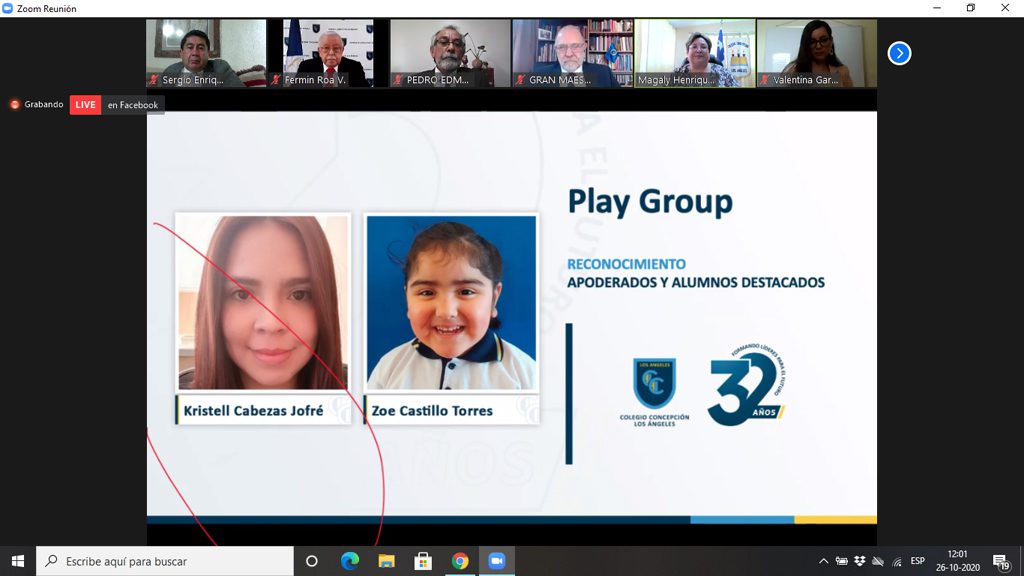Select Sergio Enrique's video thumbnail
Image resolution: width=1024 pixels, height=576 pixels.
[x=206, y=50]
